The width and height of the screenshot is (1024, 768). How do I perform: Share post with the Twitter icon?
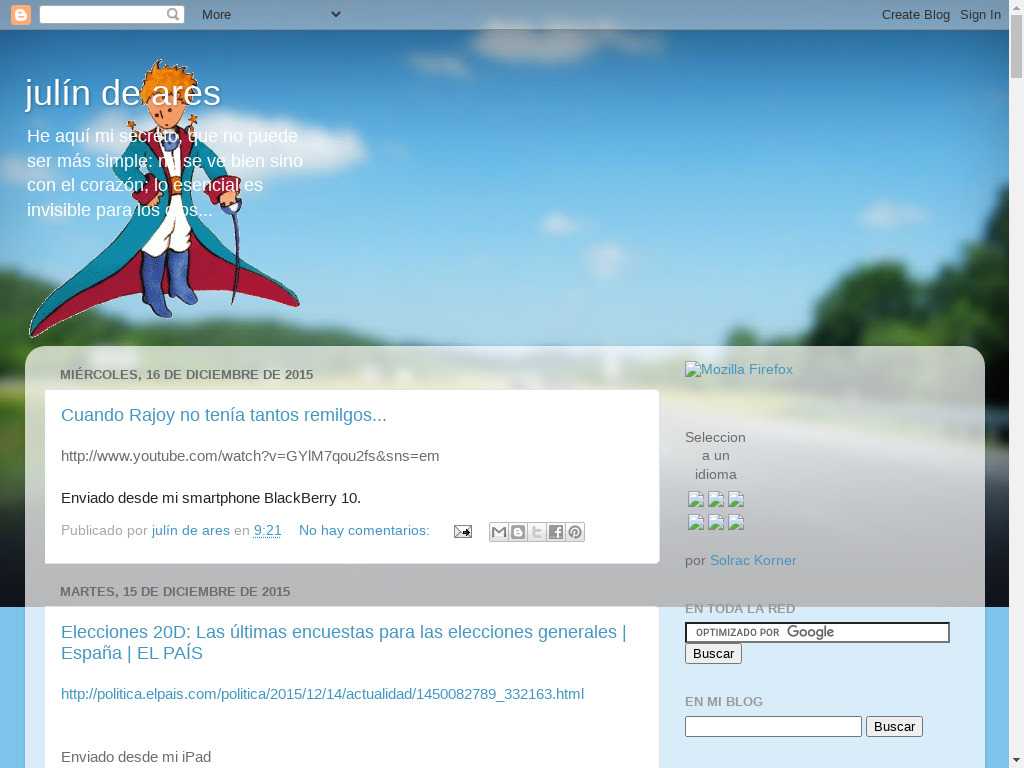point(537,532)
